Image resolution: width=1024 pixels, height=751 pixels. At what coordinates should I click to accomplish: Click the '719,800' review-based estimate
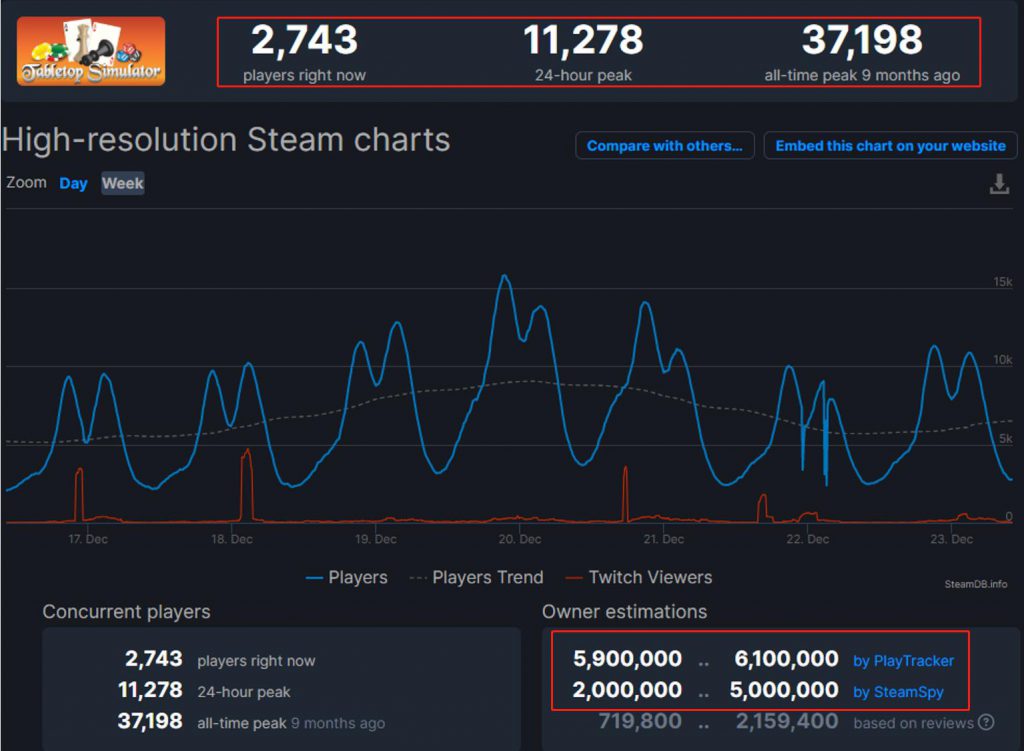[640, 722]
